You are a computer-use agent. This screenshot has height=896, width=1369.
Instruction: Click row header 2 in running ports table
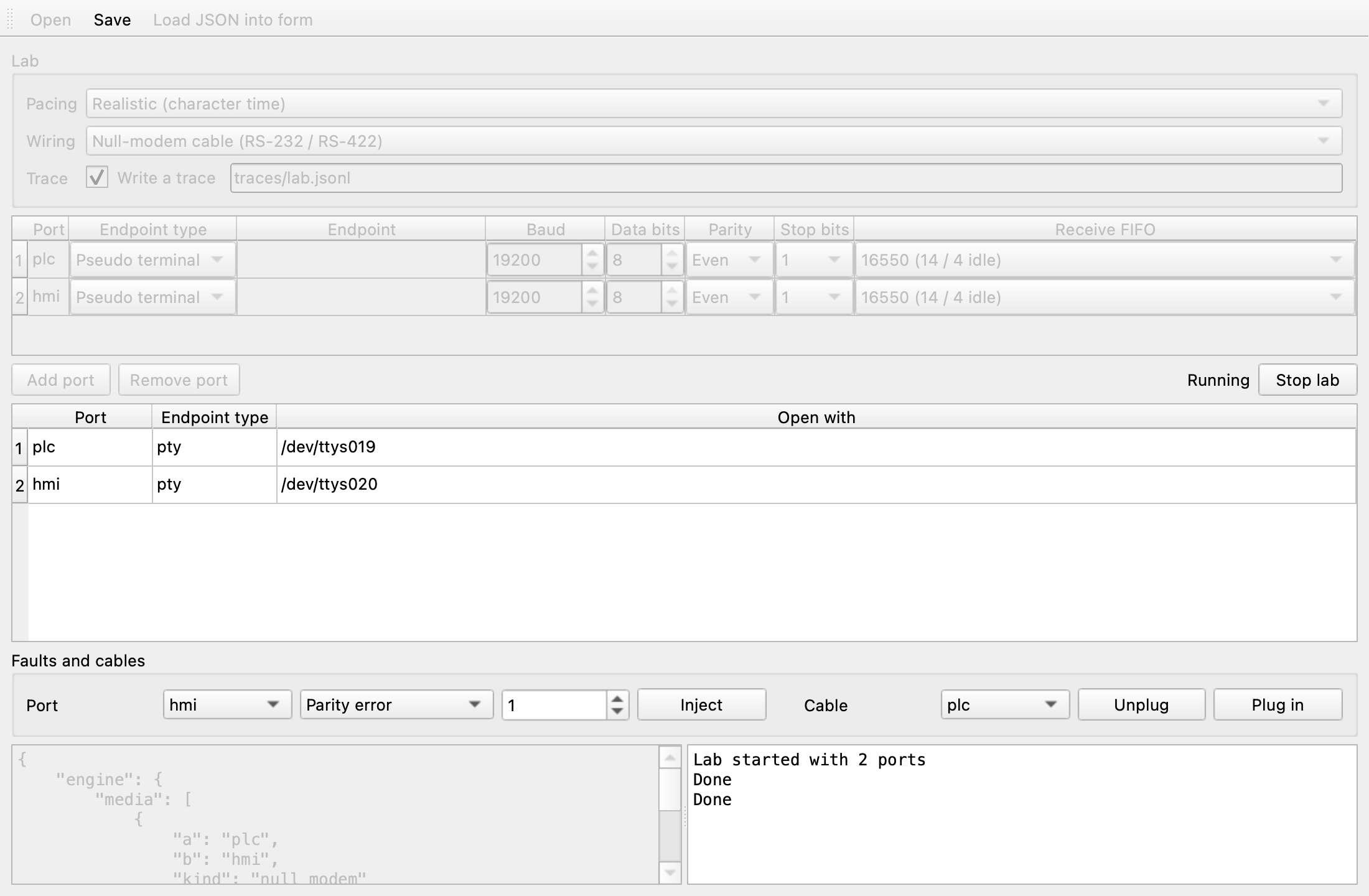pos(19,485)
